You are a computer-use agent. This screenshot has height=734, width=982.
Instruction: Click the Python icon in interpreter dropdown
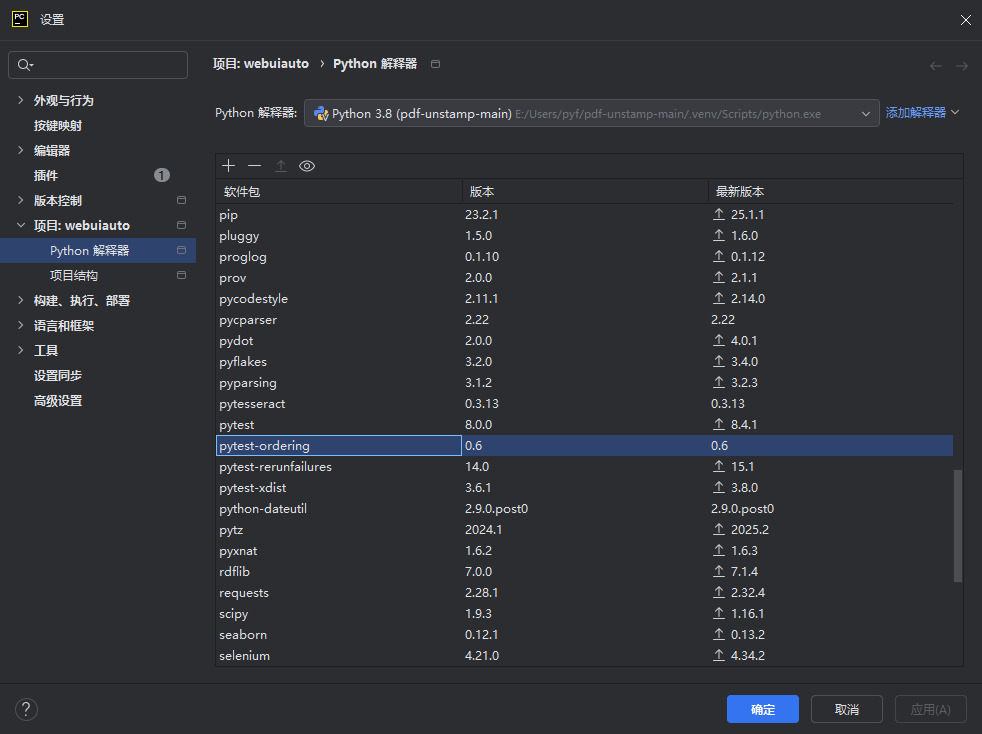pyautogui.click(x=321, y=114)
